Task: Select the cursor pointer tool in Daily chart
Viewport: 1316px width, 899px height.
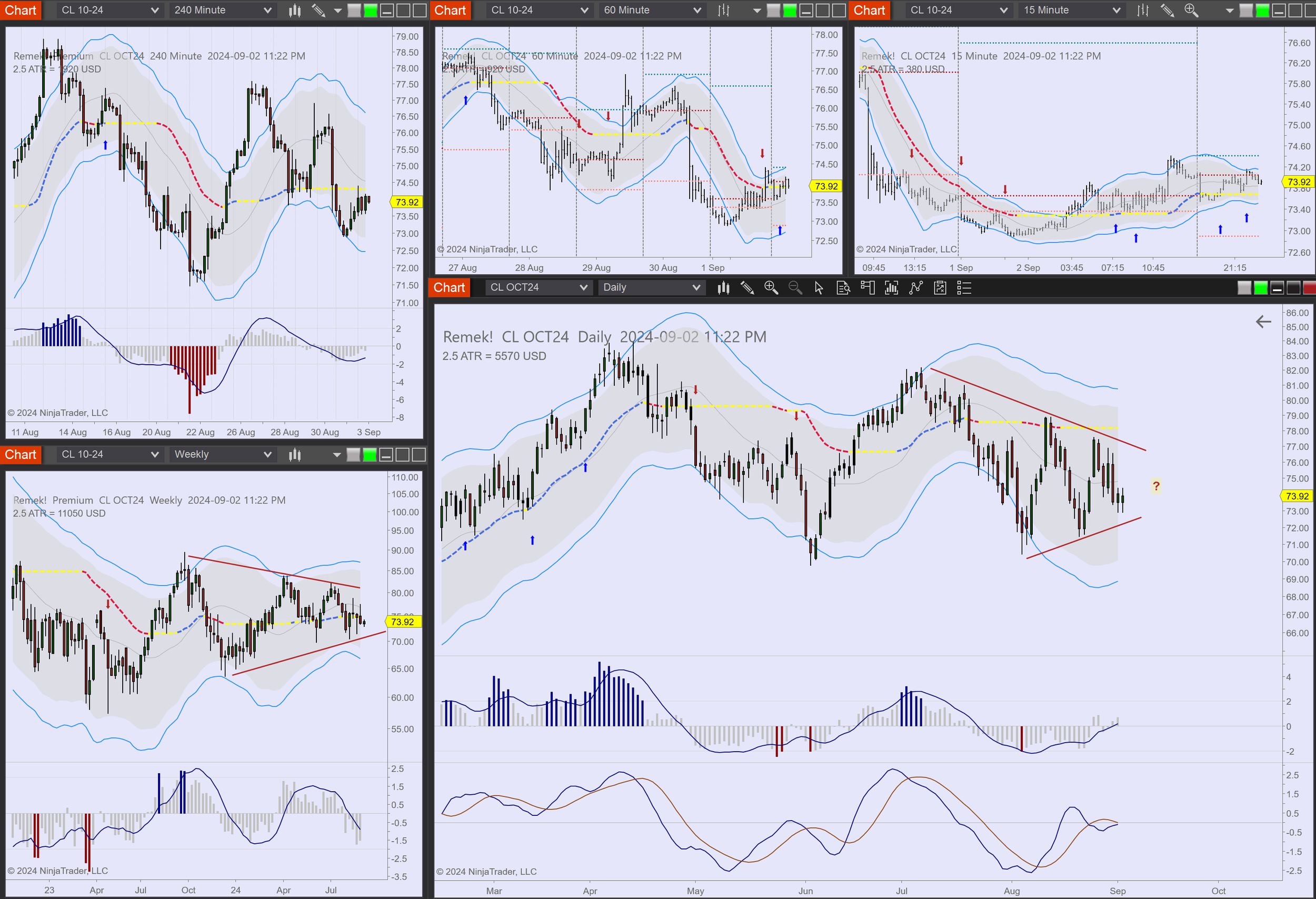Action: point(819,287)
